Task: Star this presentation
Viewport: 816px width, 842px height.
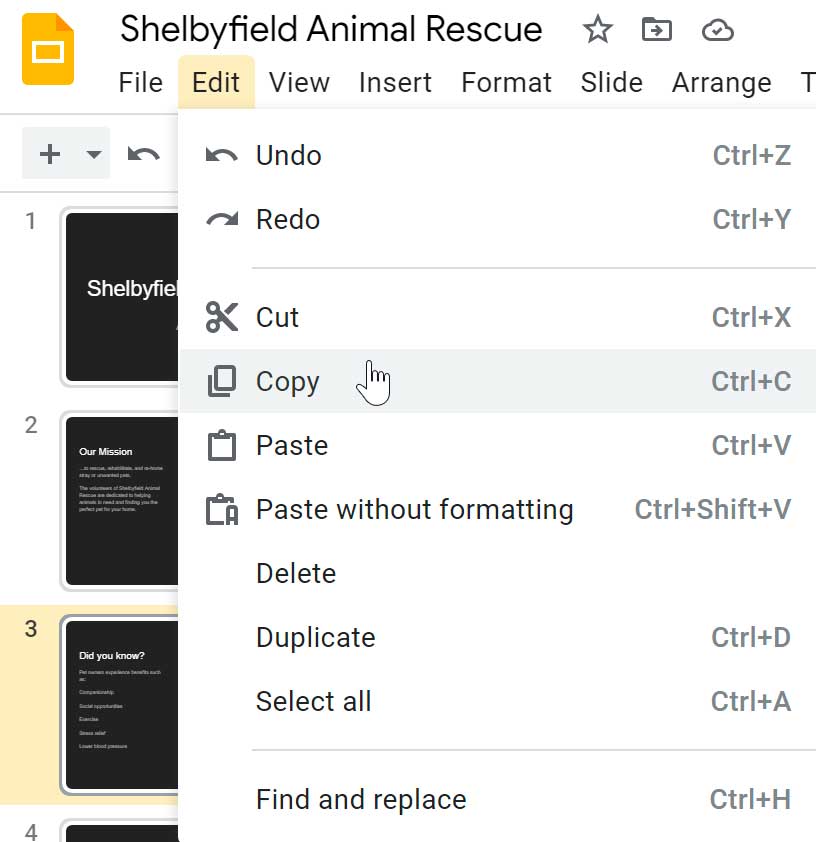Action: (597, 30)
